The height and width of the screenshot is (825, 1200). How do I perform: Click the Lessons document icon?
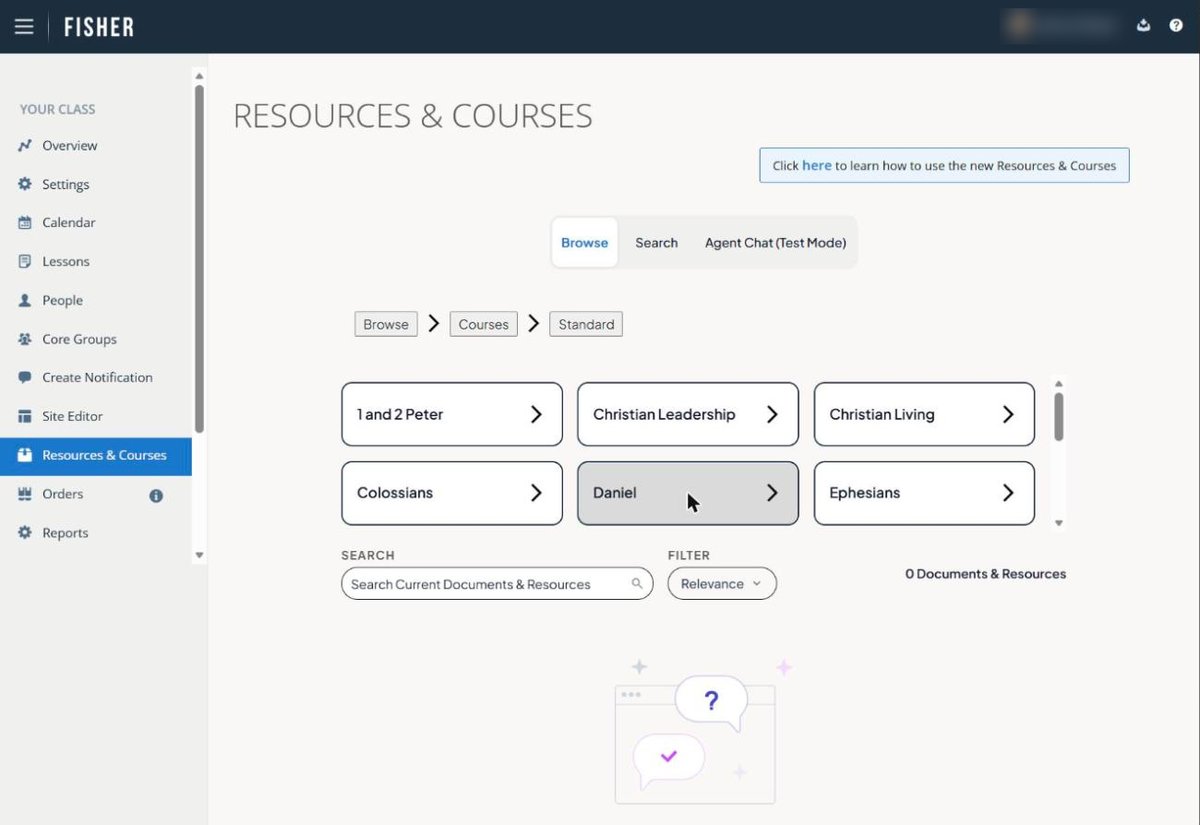tap(25, 262)
